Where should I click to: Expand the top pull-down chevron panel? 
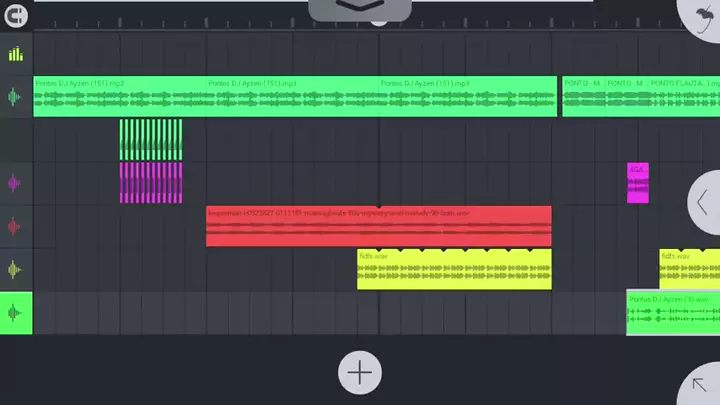[x=359, y=8]
